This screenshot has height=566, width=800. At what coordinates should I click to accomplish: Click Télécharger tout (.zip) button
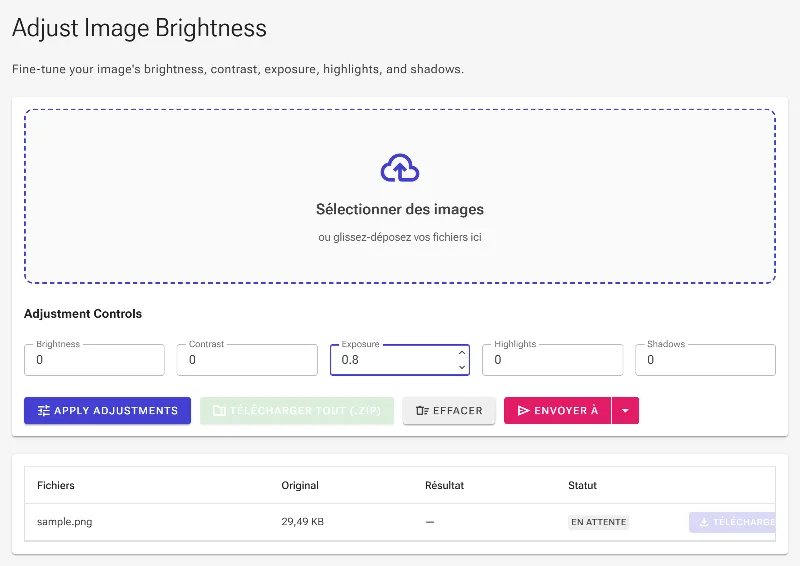click(297, 410)
